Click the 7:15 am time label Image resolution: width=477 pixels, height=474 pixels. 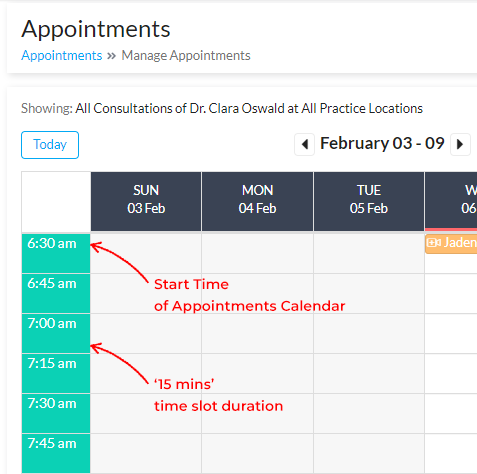[x=52, y=363]
